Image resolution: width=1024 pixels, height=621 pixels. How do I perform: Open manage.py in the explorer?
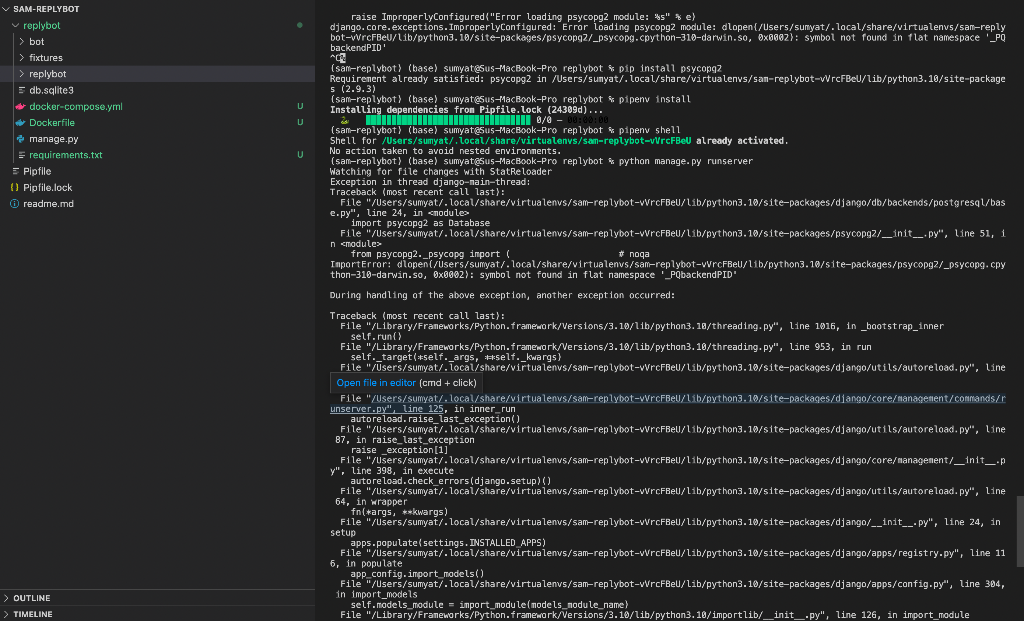pyautogui.click(x=54, y=139)
